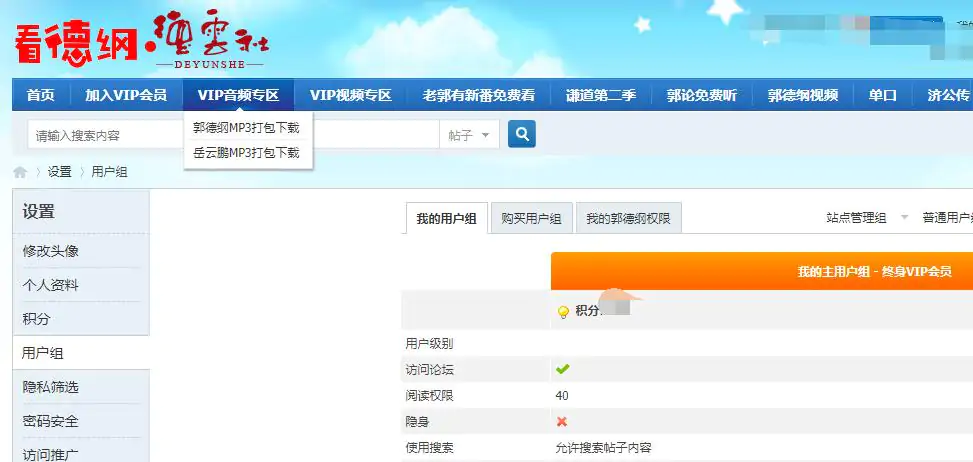Click the 阅读权限 value 40

(562, 396)
